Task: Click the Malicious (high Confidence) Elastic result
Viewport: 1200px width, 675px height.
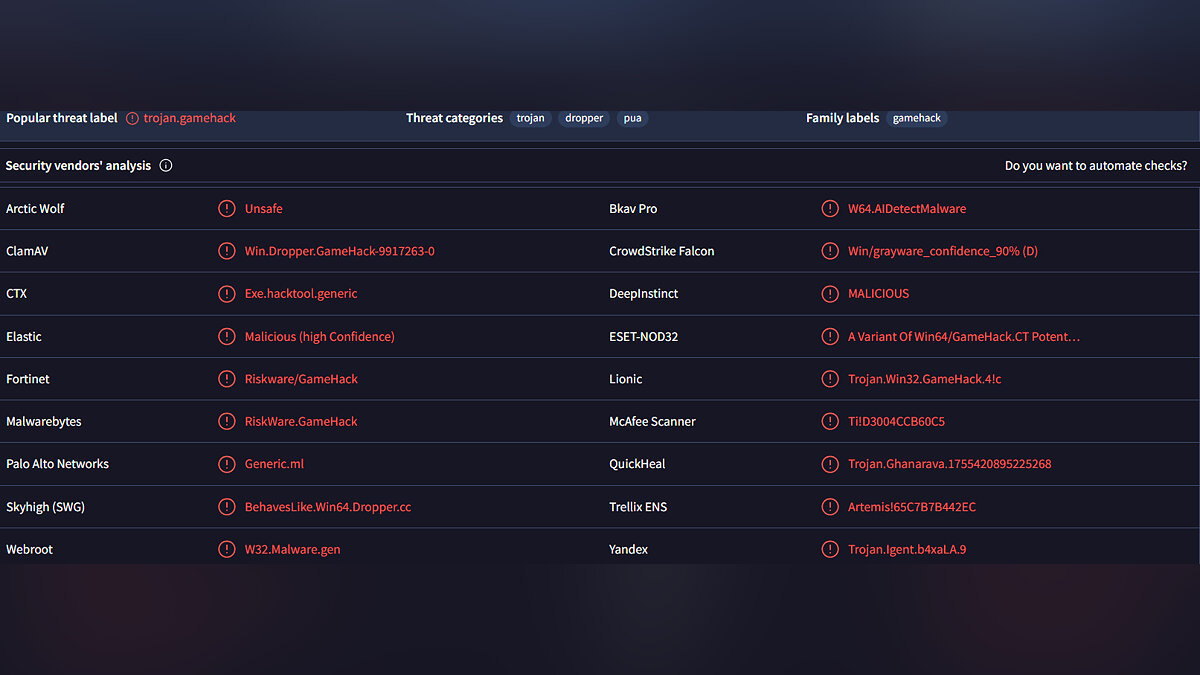Action: coord(320,337)
